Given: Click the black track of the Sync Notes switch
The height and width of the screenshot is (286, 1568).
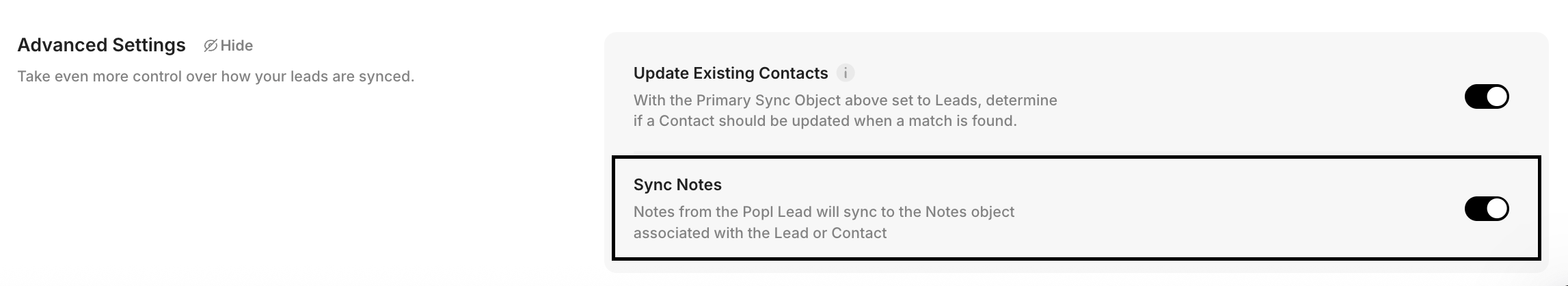Looking at the screenshot, I should (x=1475, y=209).
